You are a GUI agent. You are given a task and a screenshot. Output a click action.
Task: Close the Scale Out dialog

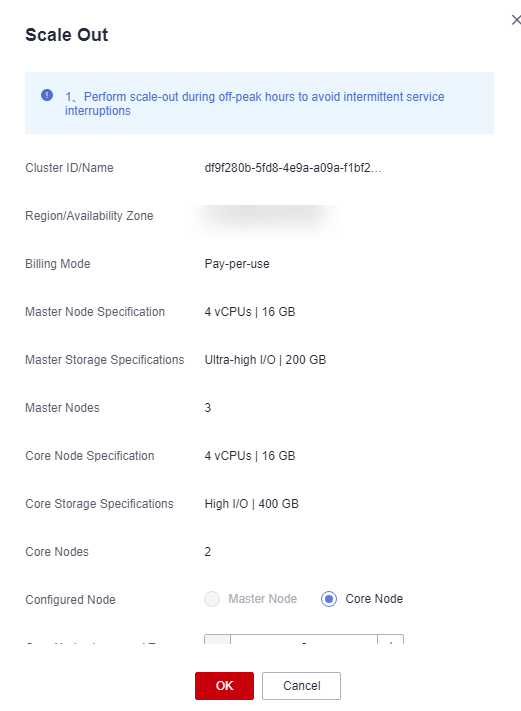516,20
